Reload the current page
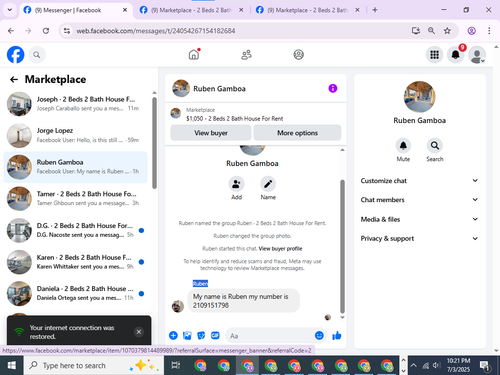Image resolution: width=500 pixels, height=375 pixels. click(x=46, y=31)
